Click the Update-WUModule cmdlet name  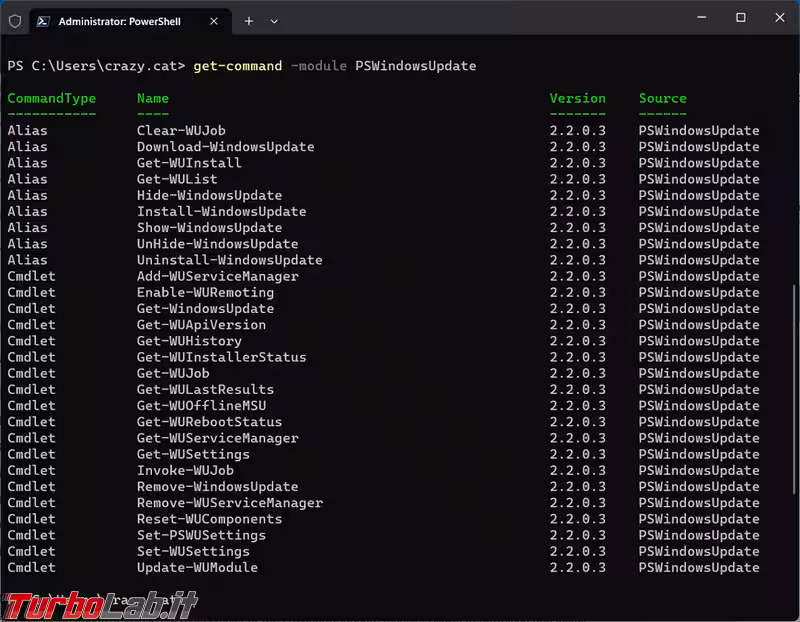pyautogui.click(x=197, y=567)
